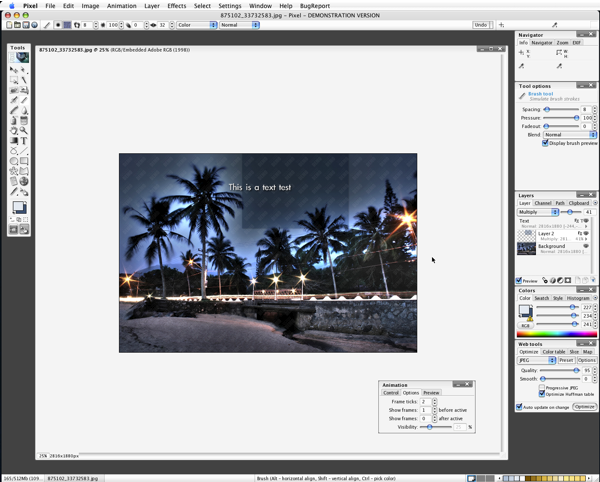Click the brush shape dot in toolbar
This screenshot has height=482, width=600.
(x=58, y=25)
